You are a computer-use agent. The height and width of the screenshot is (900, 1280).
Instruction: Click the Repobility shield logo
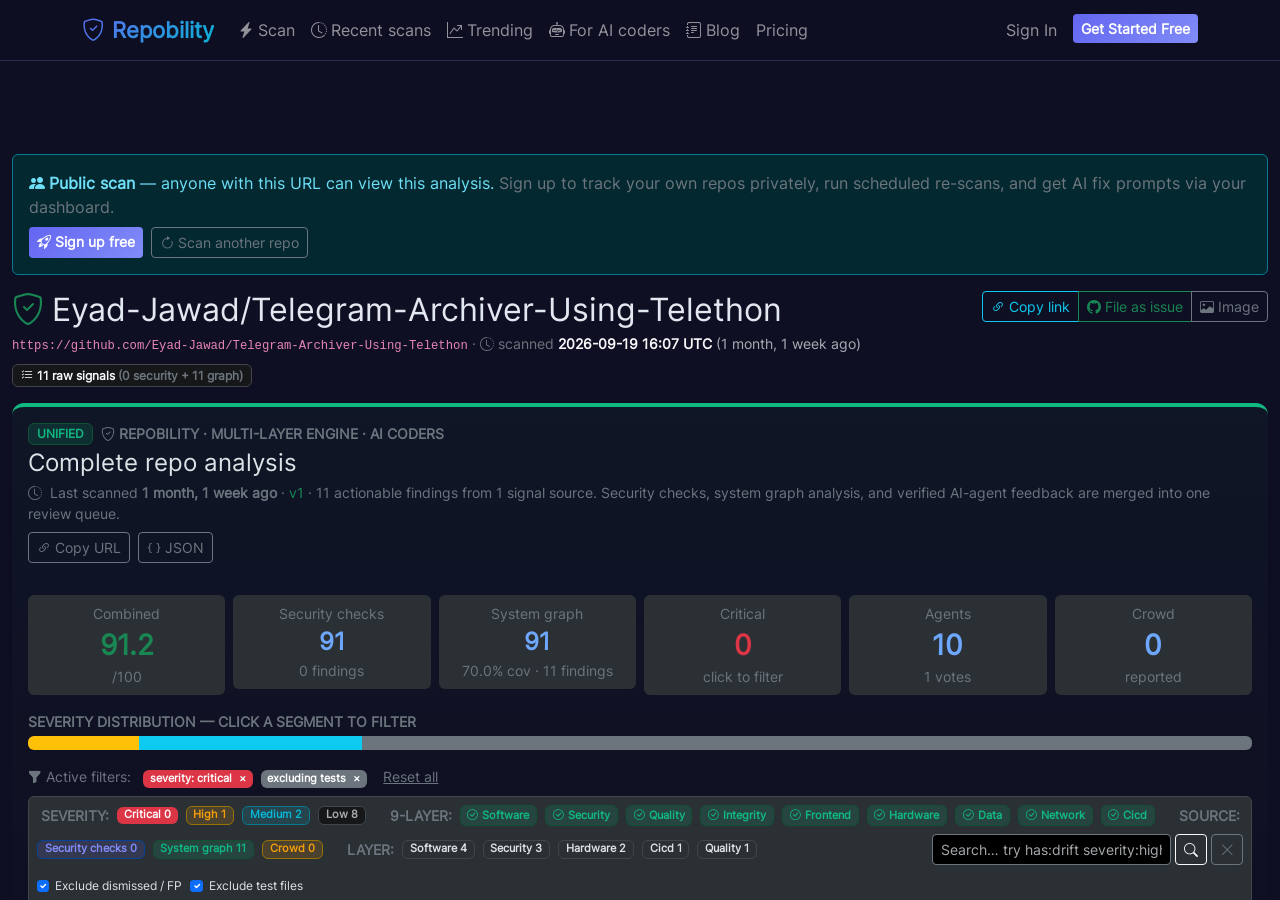pyautogui.click(x=93, y=30)
